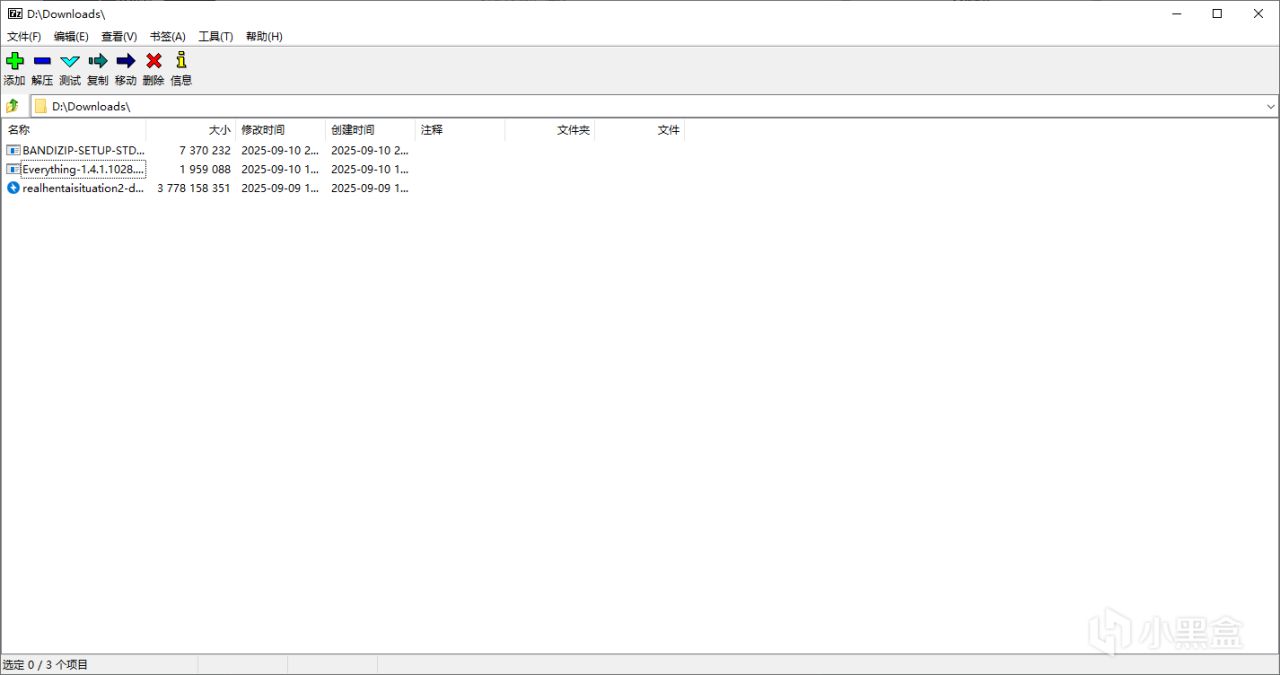
Task: Select the Move (移动) arrow icon
Action: point(126,61)
